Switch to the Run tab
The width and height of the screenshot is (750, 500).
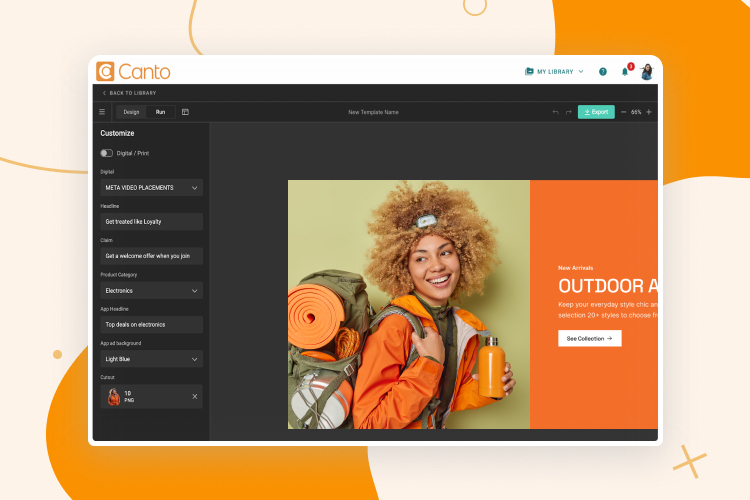(x=160, y=112)
